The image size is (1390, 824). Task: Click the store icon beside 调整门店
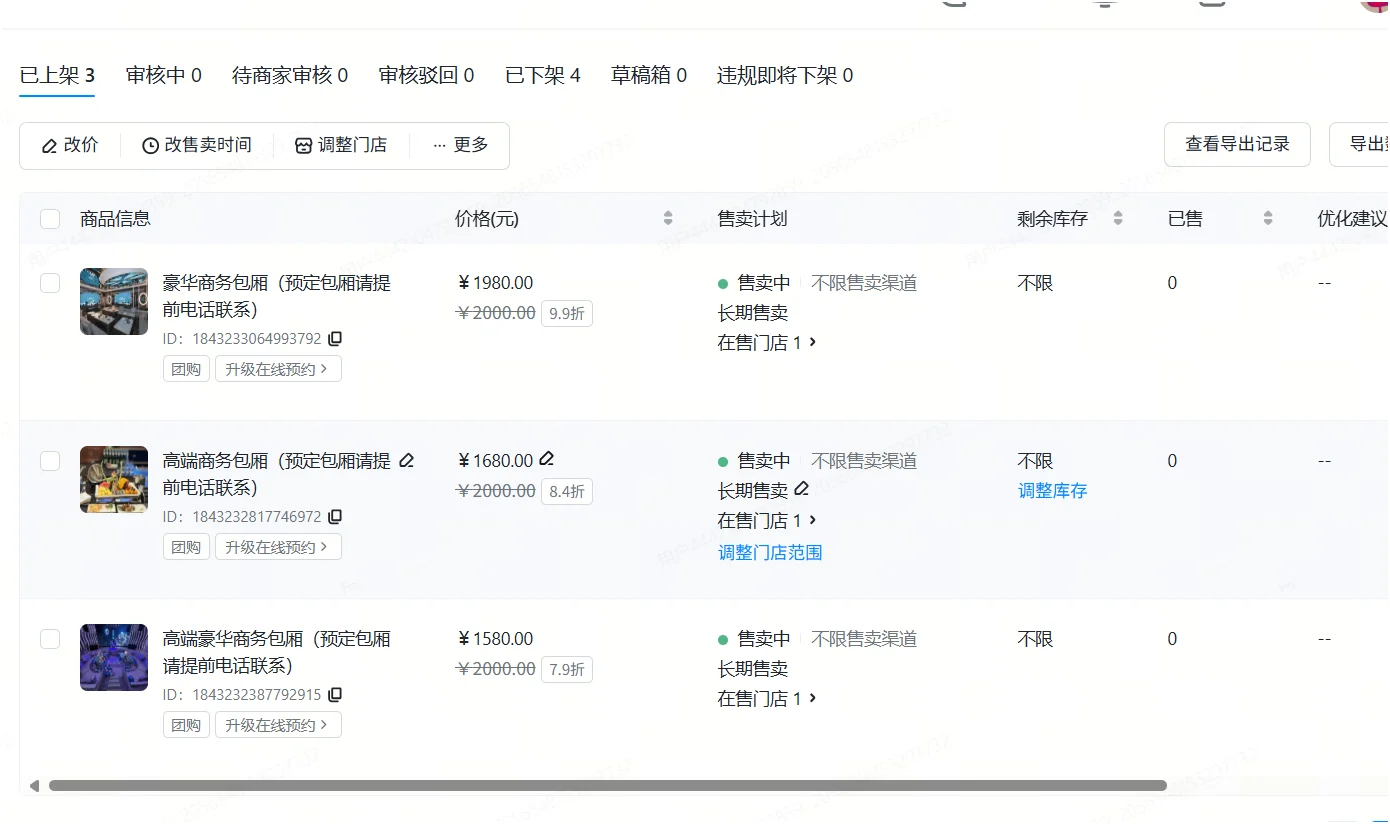click(x=302, y=145)
